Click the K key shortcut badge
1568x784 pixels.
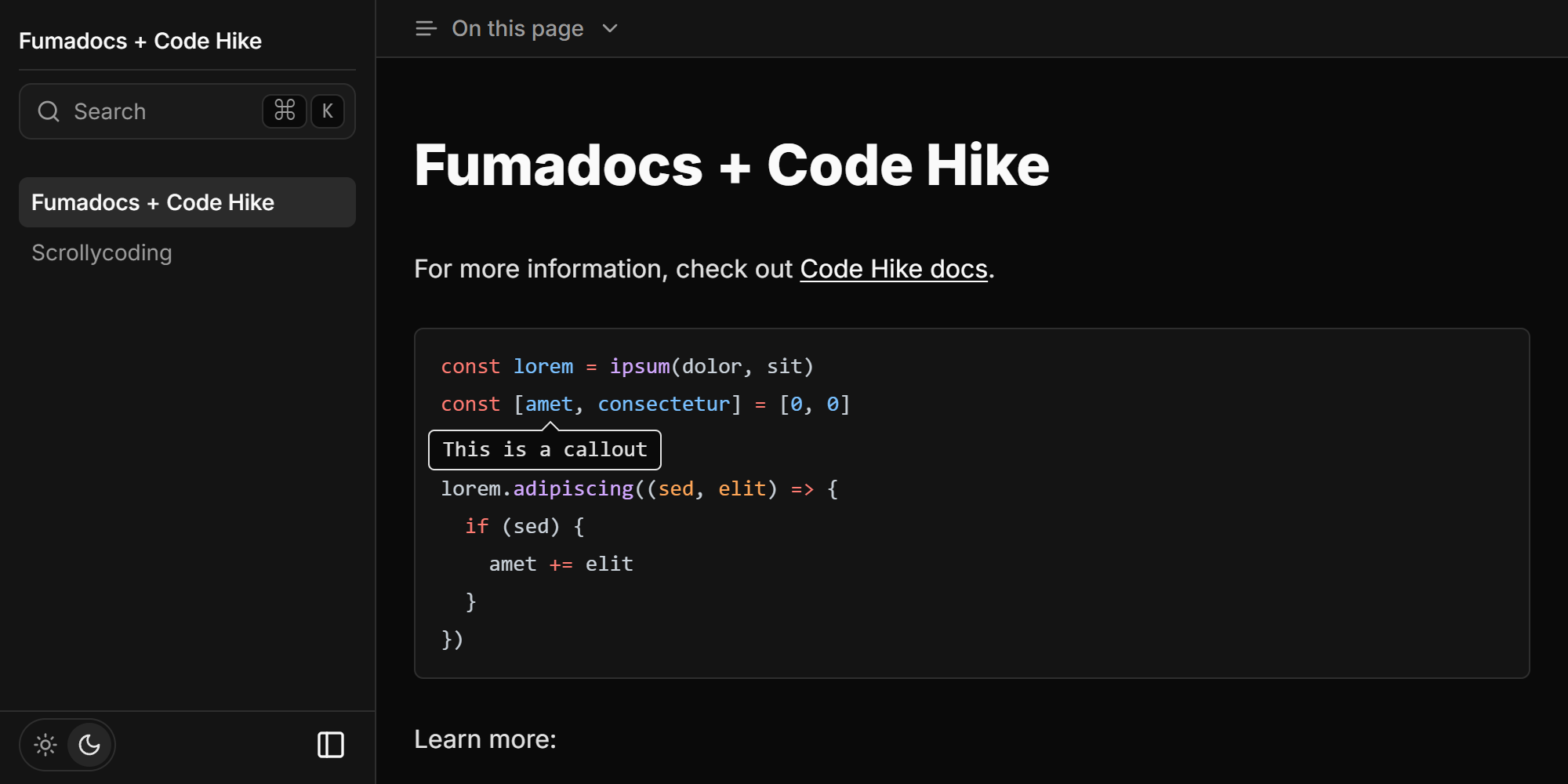(328, 111)
